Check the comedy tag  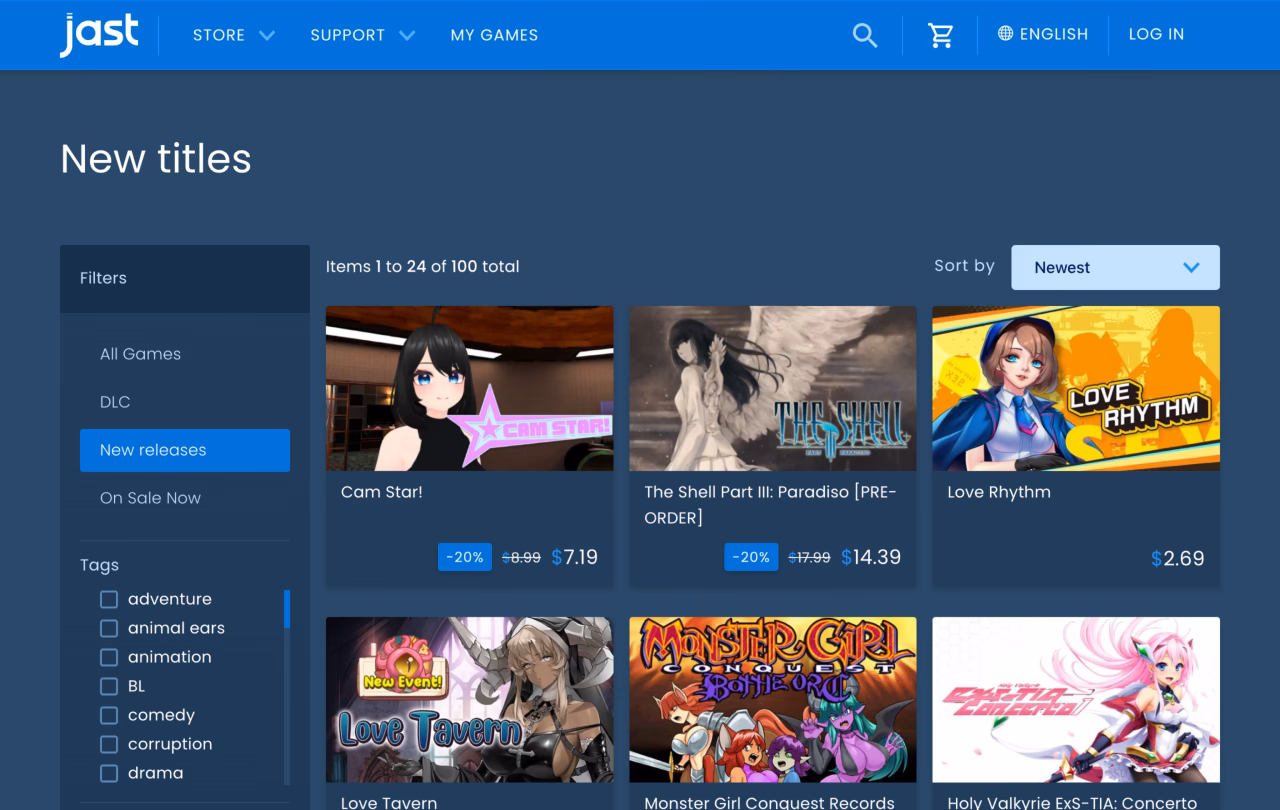click(x=109, y=715)
